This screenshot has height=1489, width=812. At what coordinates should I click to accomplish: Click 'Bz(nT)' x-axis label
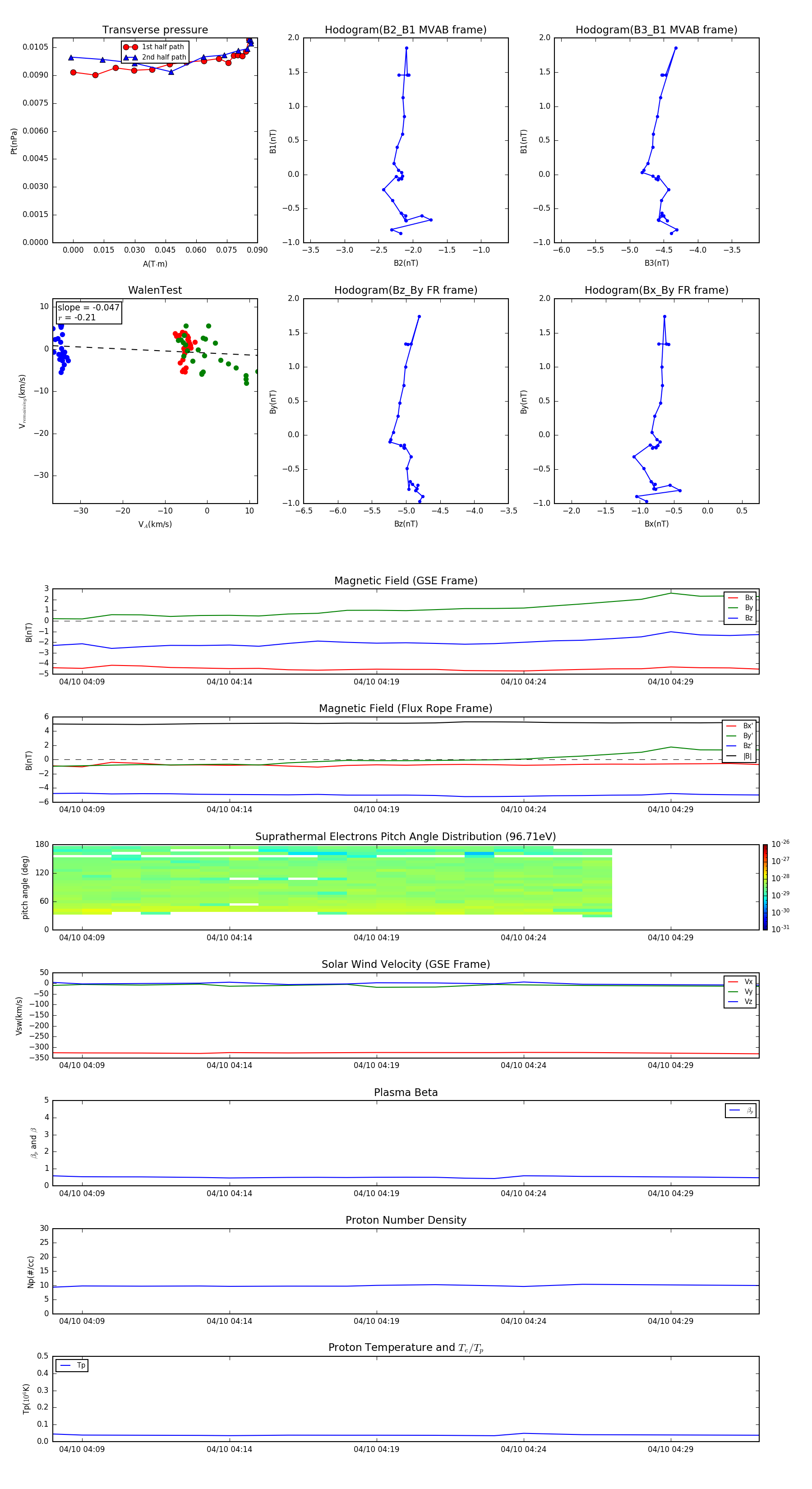coord(406,524)
